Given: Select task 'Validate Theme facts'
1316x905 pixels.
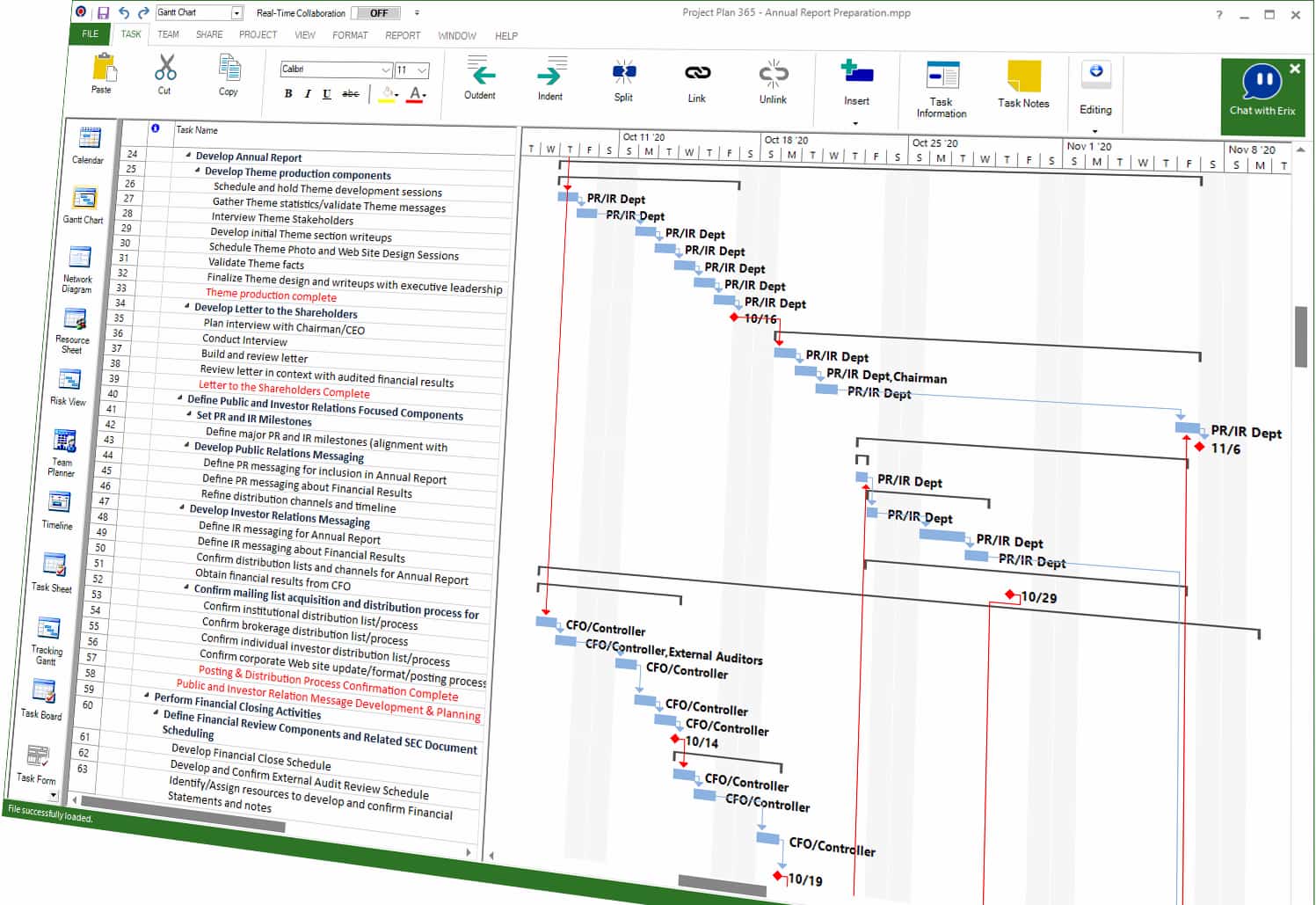Looking at the screenshot, I should pyautogui.click(x=256, y=264).
